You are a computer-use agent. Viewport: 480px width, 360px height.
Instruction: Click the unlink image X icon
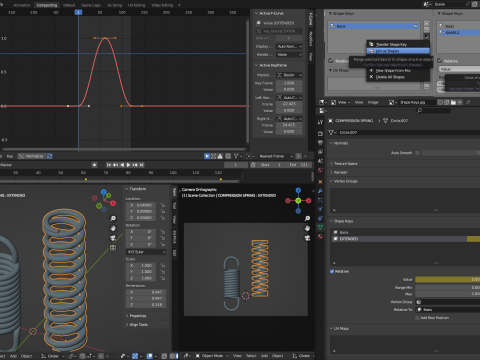pyautogui.click(x=460, y=102)
